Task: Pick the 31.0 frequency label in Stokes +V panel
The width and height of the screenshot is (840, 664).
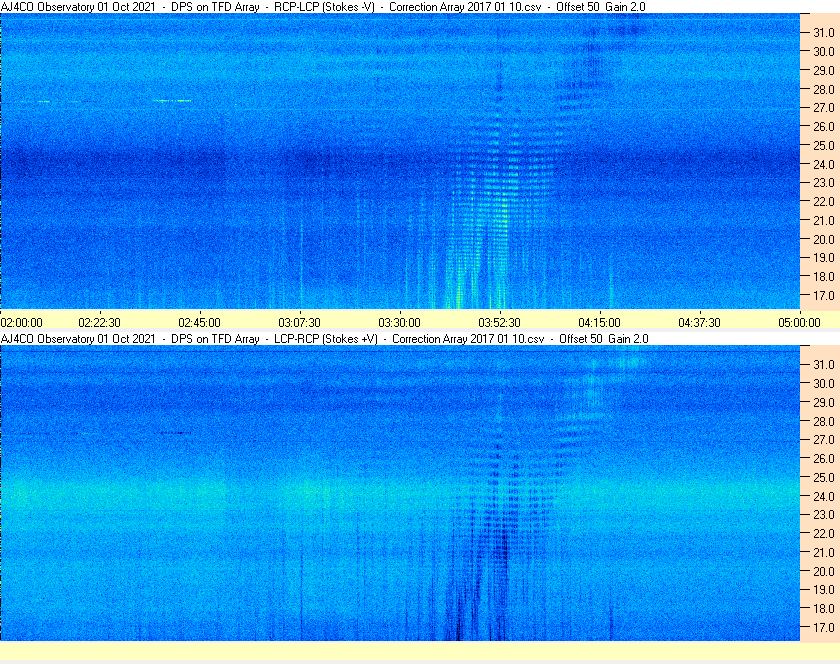Action: (824, 364)
